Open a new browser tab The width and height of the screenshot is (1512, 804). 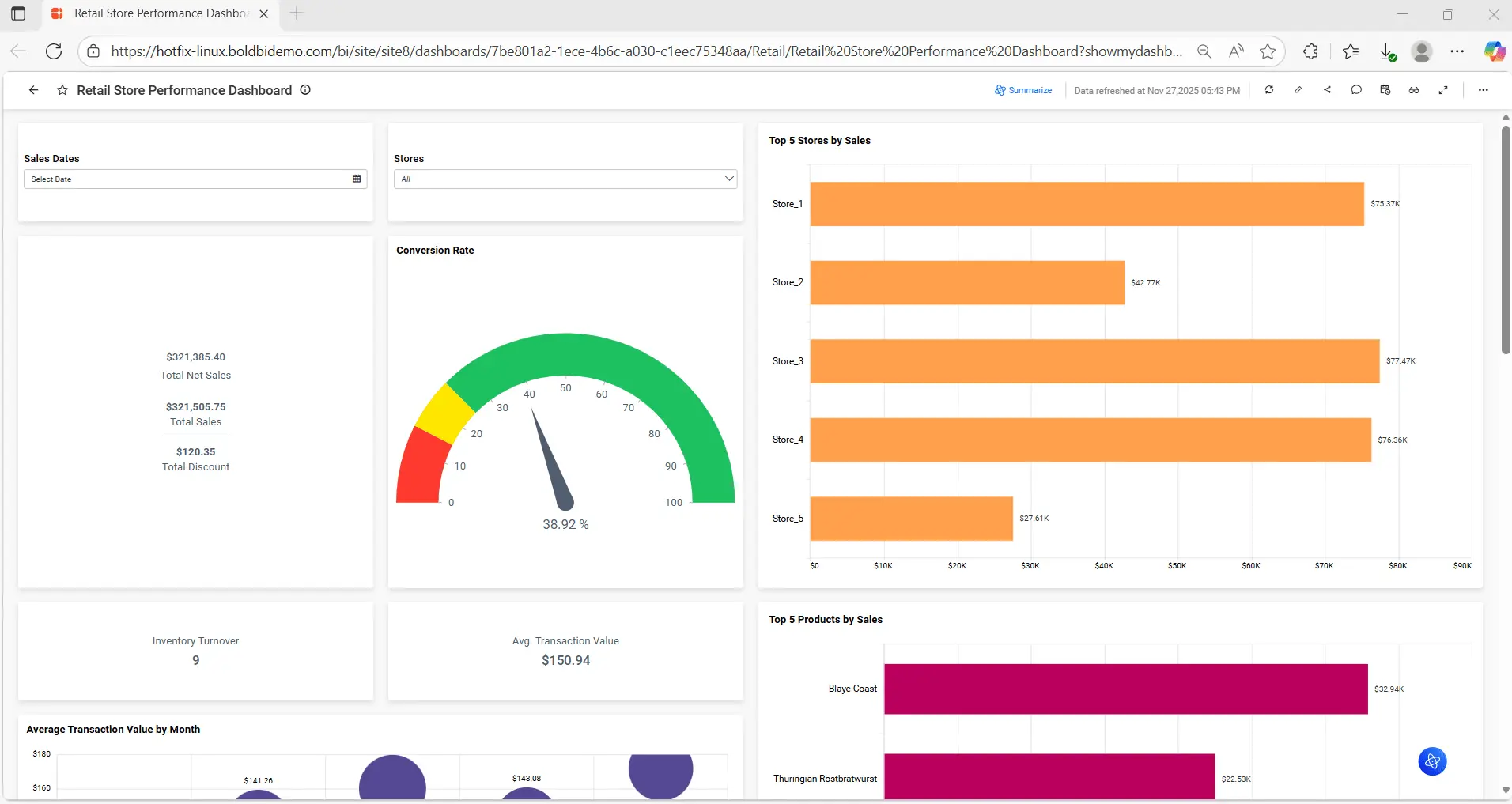click(297, 13)
